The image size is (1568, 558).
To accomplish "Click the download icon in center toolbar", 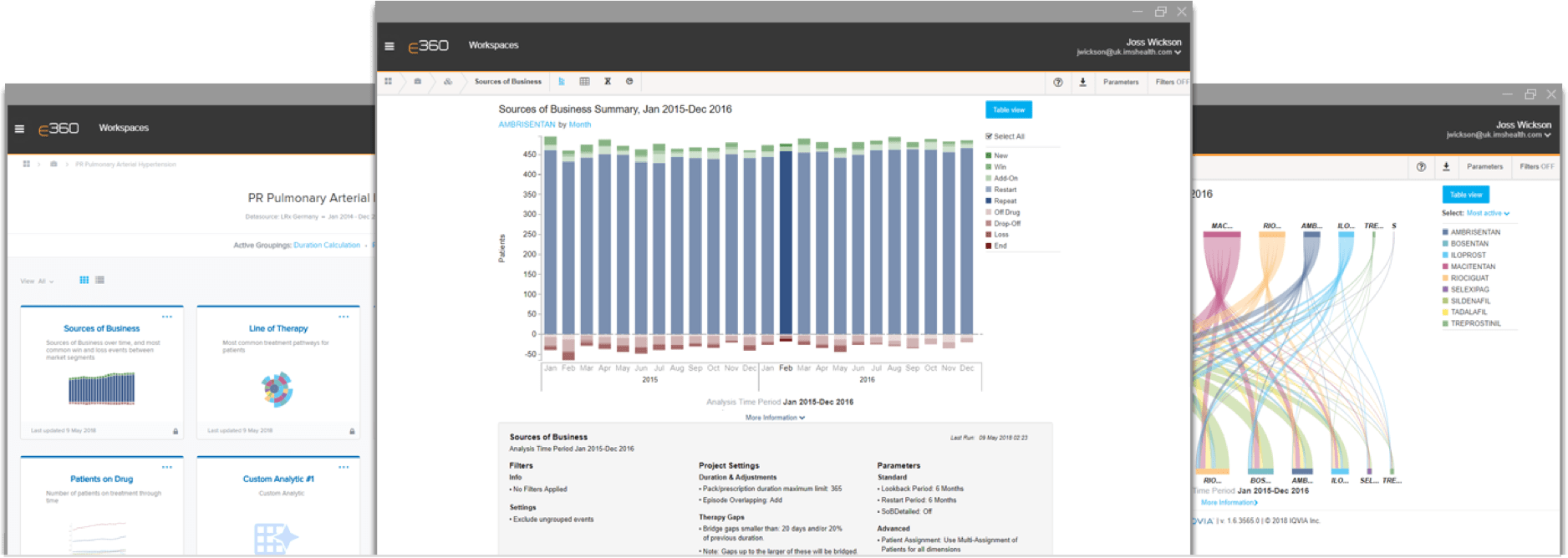I will [x=1082, y=82].
